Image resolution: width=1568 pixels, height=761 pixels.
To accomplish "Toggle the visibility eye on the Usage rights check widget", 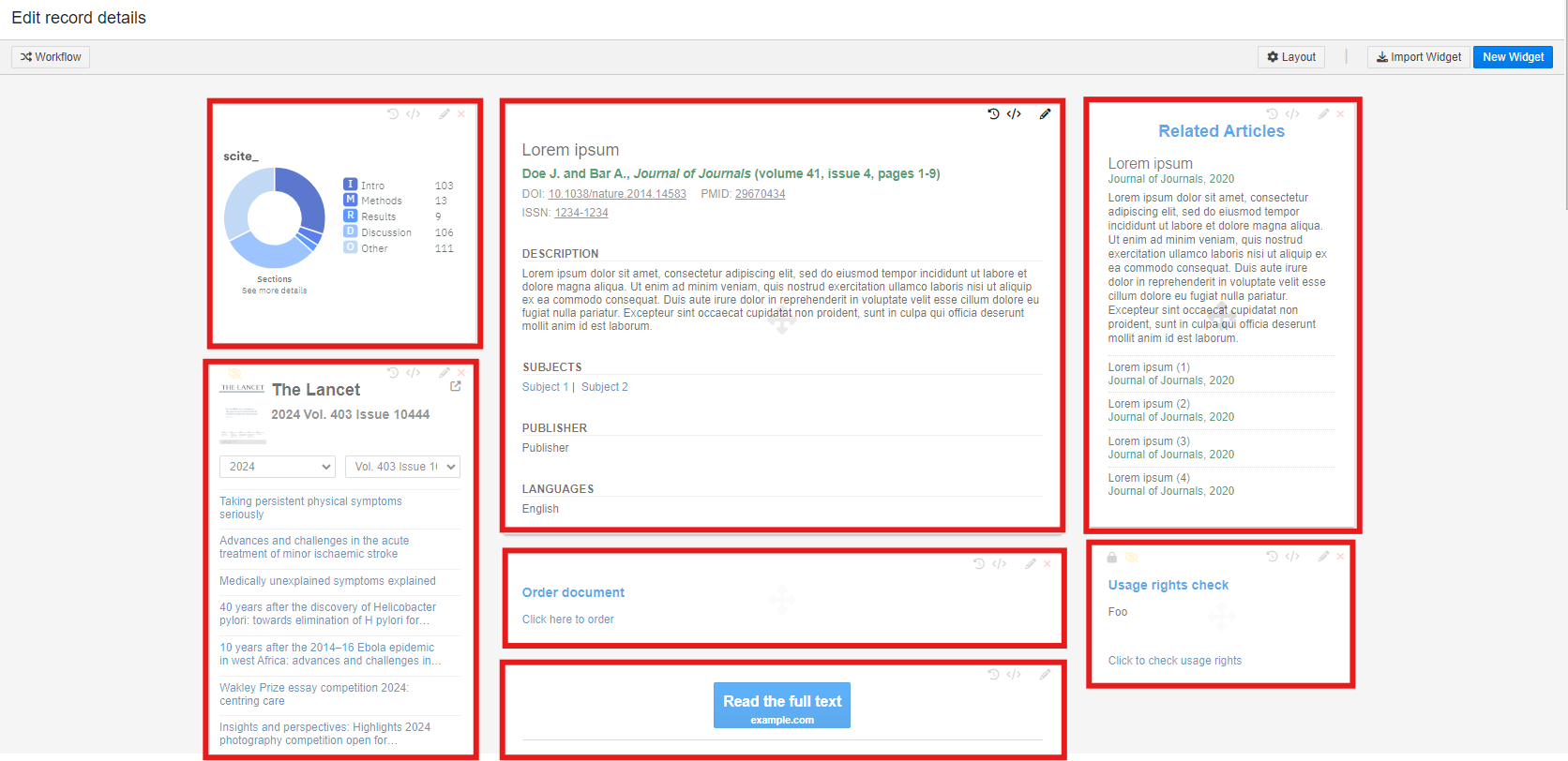I will (x=1132, y=557).
